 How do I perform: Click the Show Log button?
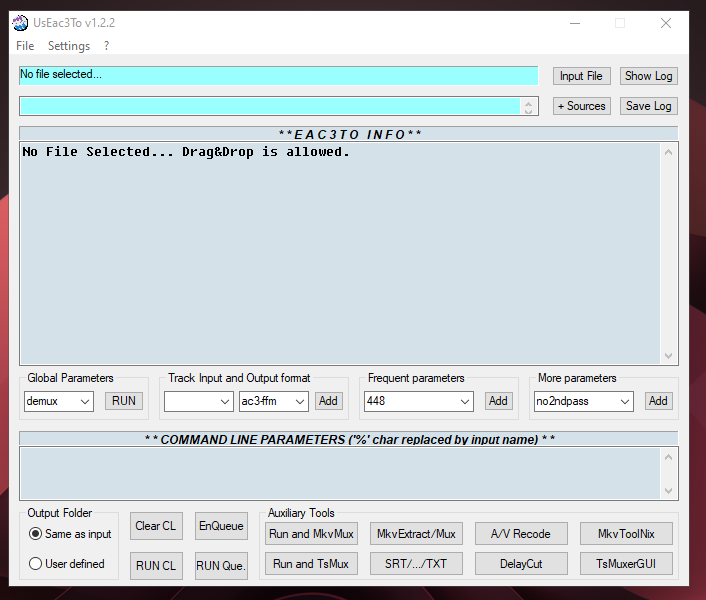(x=648, y=76)
